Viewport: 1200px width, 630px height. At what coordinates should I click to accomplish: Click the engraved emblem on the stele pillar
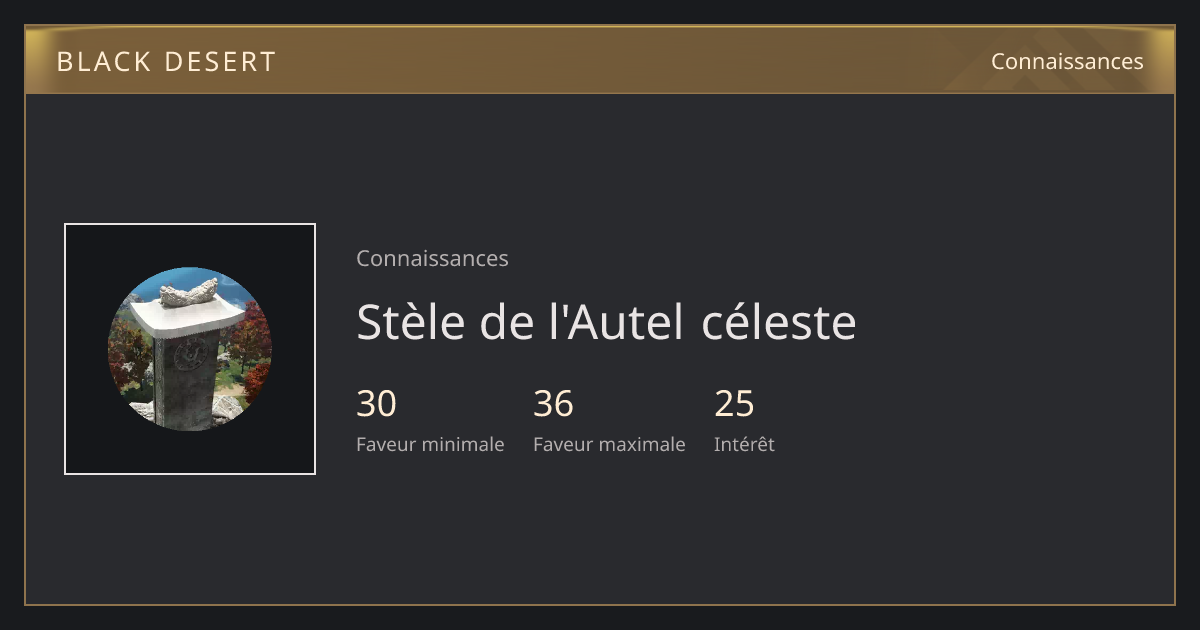click(189, 353)
